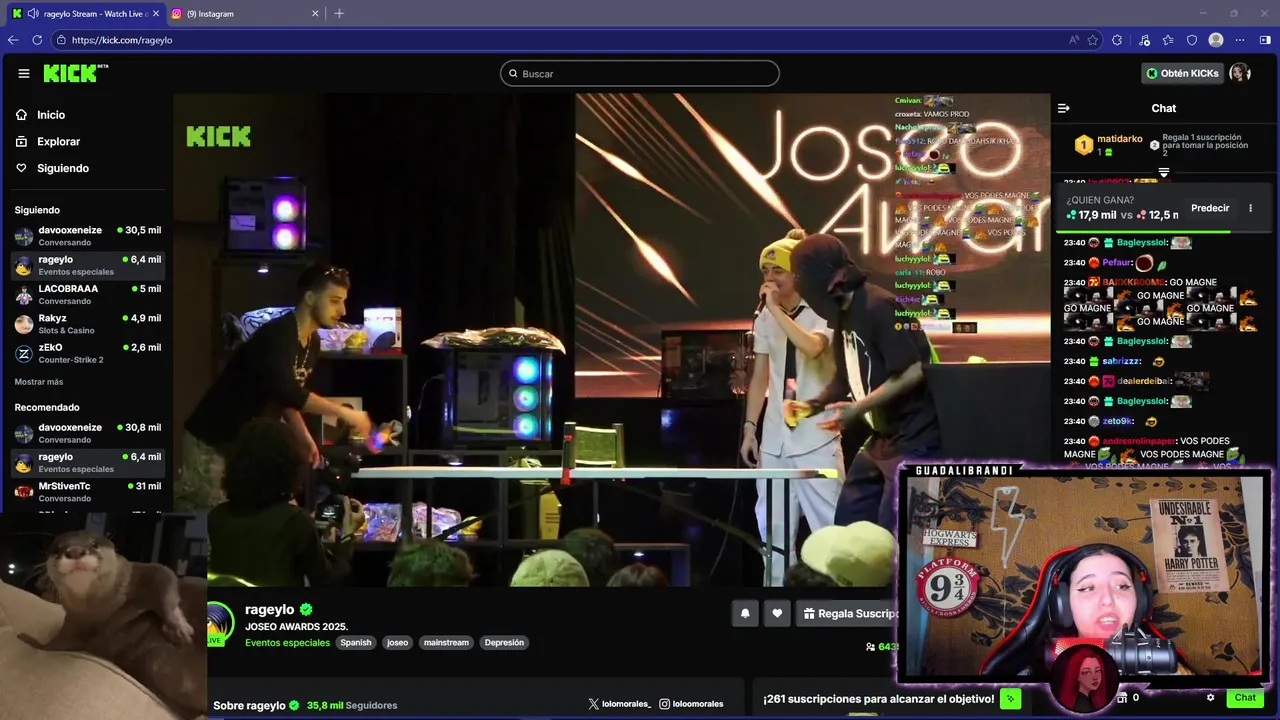Click the green subscription goal icon button
This screenshot has width=1280, height=720.
point(1011,699)
